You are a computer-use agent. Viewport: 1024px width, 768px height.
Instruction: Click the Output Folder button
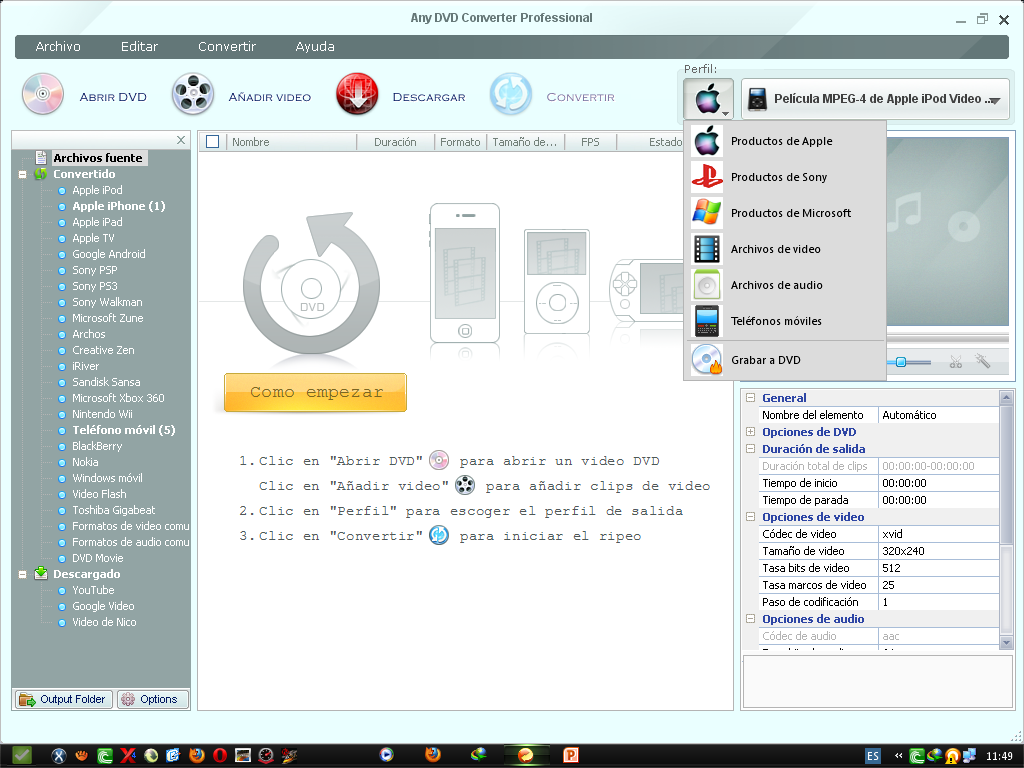(63, 699)
